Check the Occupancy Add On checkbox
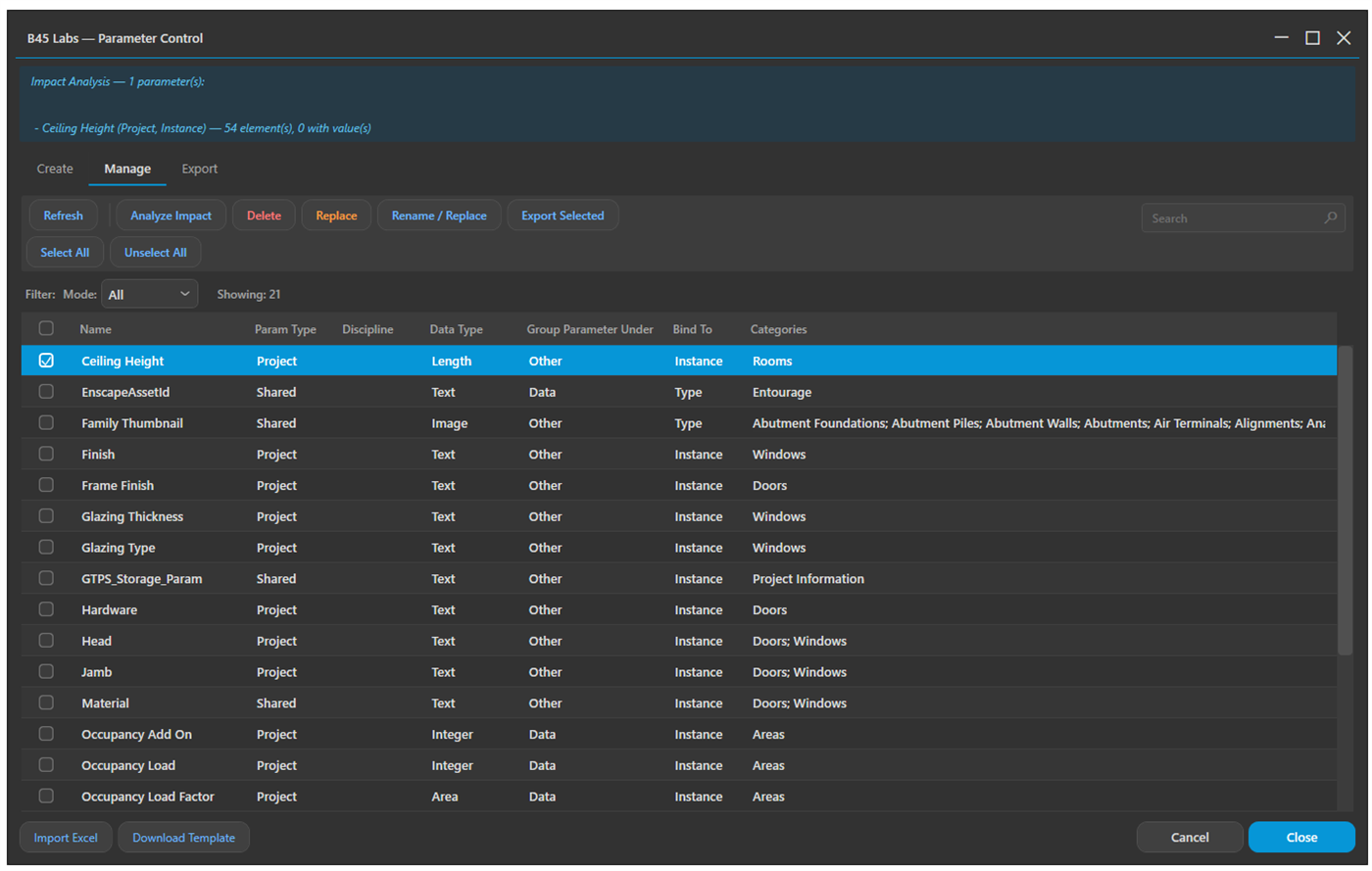This screenshot has width=1372, height=871. (46, 733)
